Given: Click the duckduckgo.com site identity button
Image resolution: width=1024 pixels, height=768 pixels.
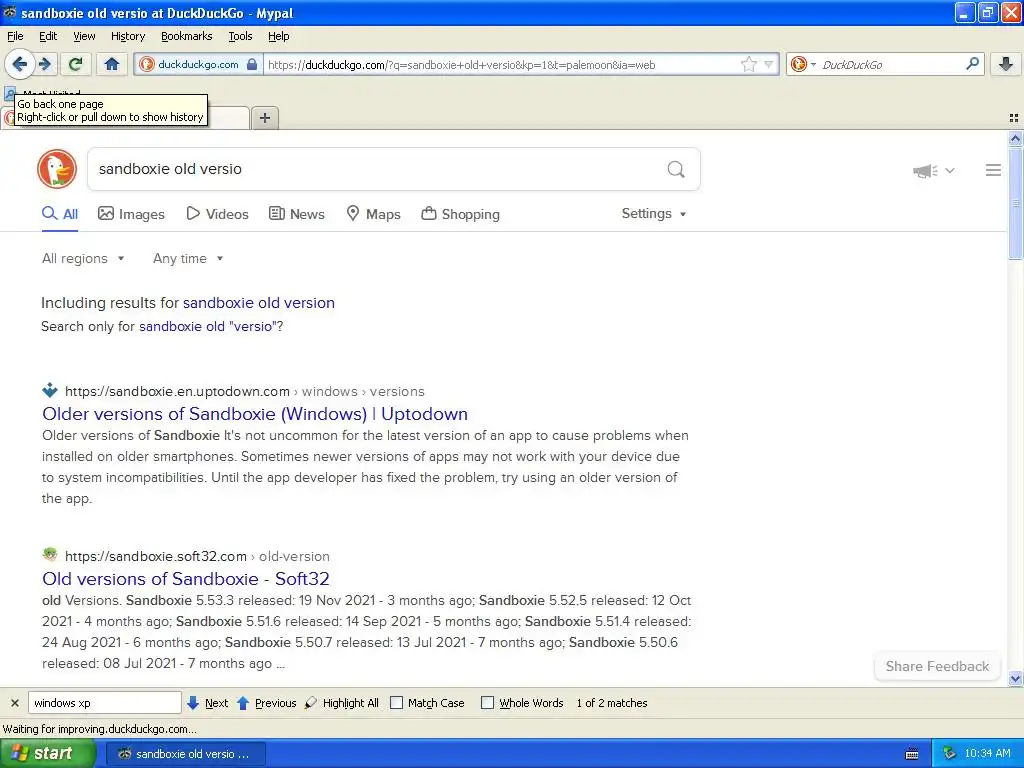Looking at the screenshot, I should pos(199,64).
